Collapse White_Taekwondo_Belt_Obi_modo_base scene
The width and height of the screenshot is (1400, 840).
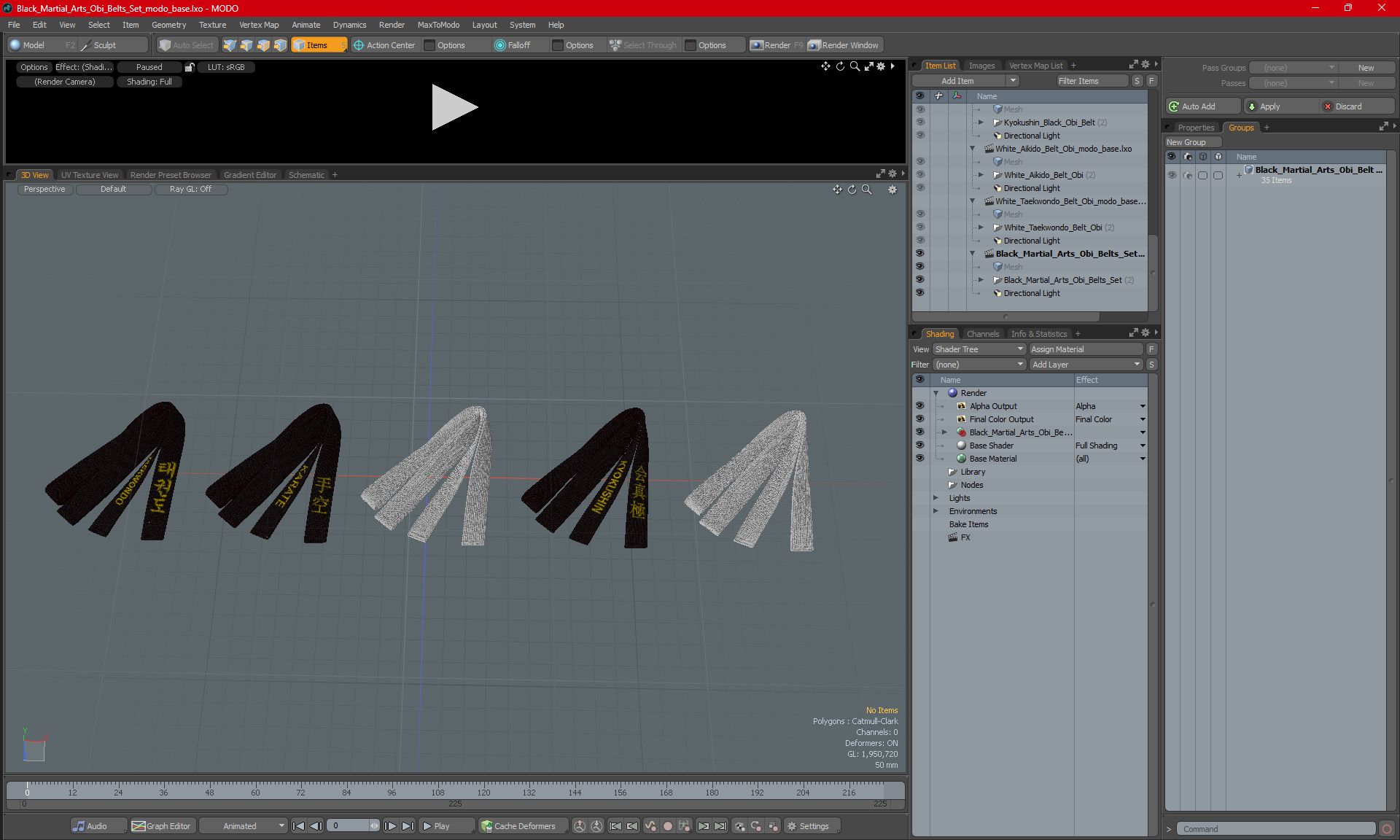coord(972,201)
